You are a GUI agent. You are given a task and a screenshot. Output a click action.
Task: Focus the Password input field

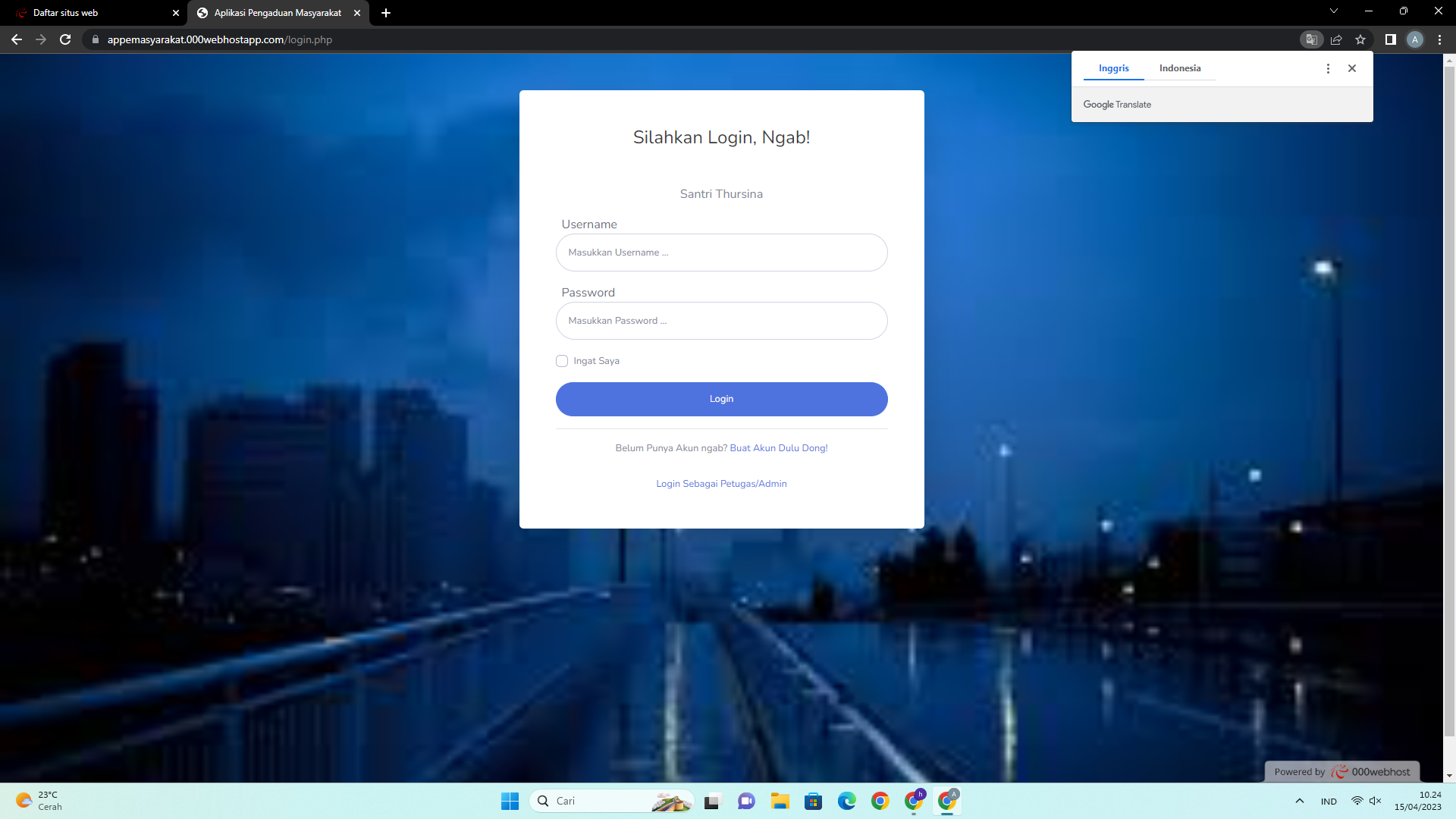pyautogui.click(x=721, y=321)
